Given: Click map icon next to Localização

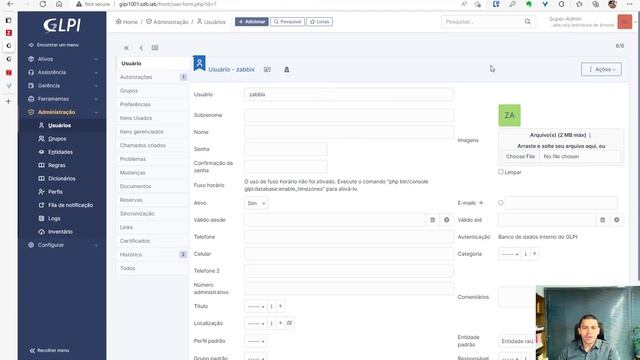Looking at the screenshot, I should point(289,323).
